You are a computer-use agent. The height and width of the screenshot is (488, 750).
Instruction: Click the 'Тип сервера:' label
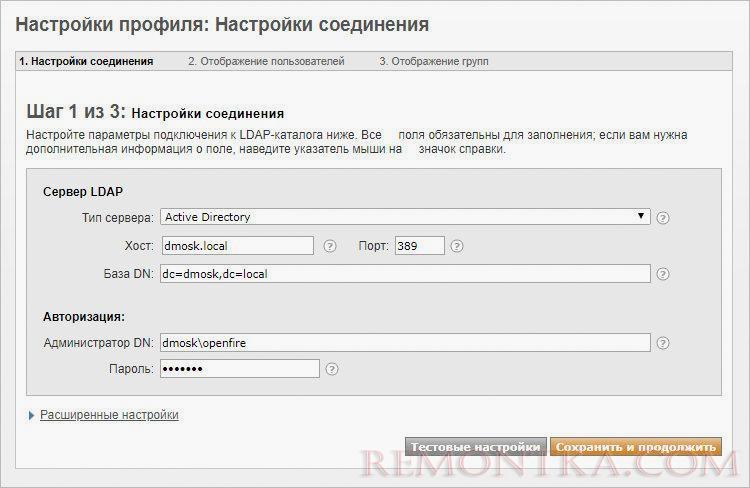tap(118, 218)
